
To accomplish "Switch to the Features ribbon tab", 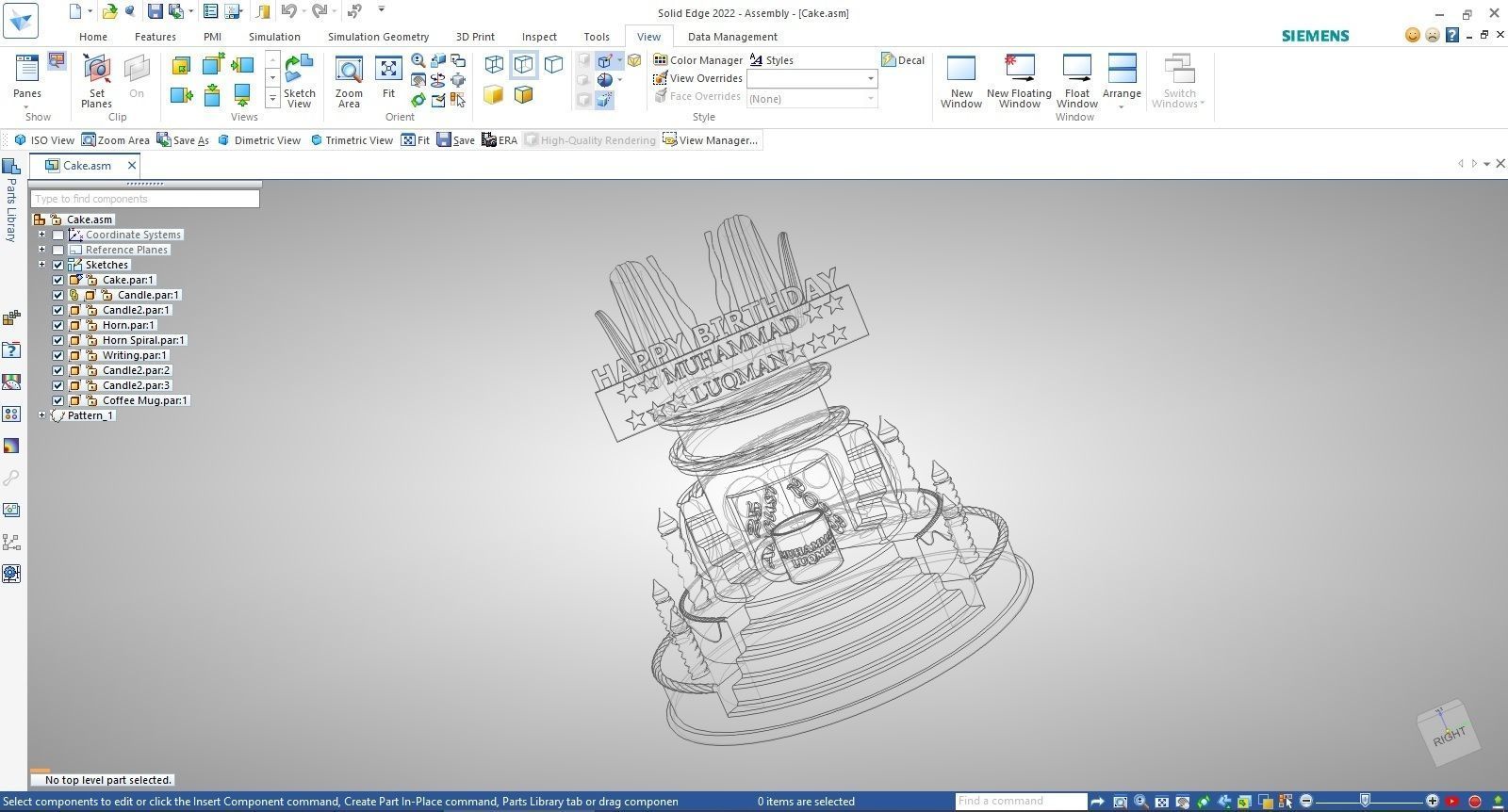I will point(156,37).
